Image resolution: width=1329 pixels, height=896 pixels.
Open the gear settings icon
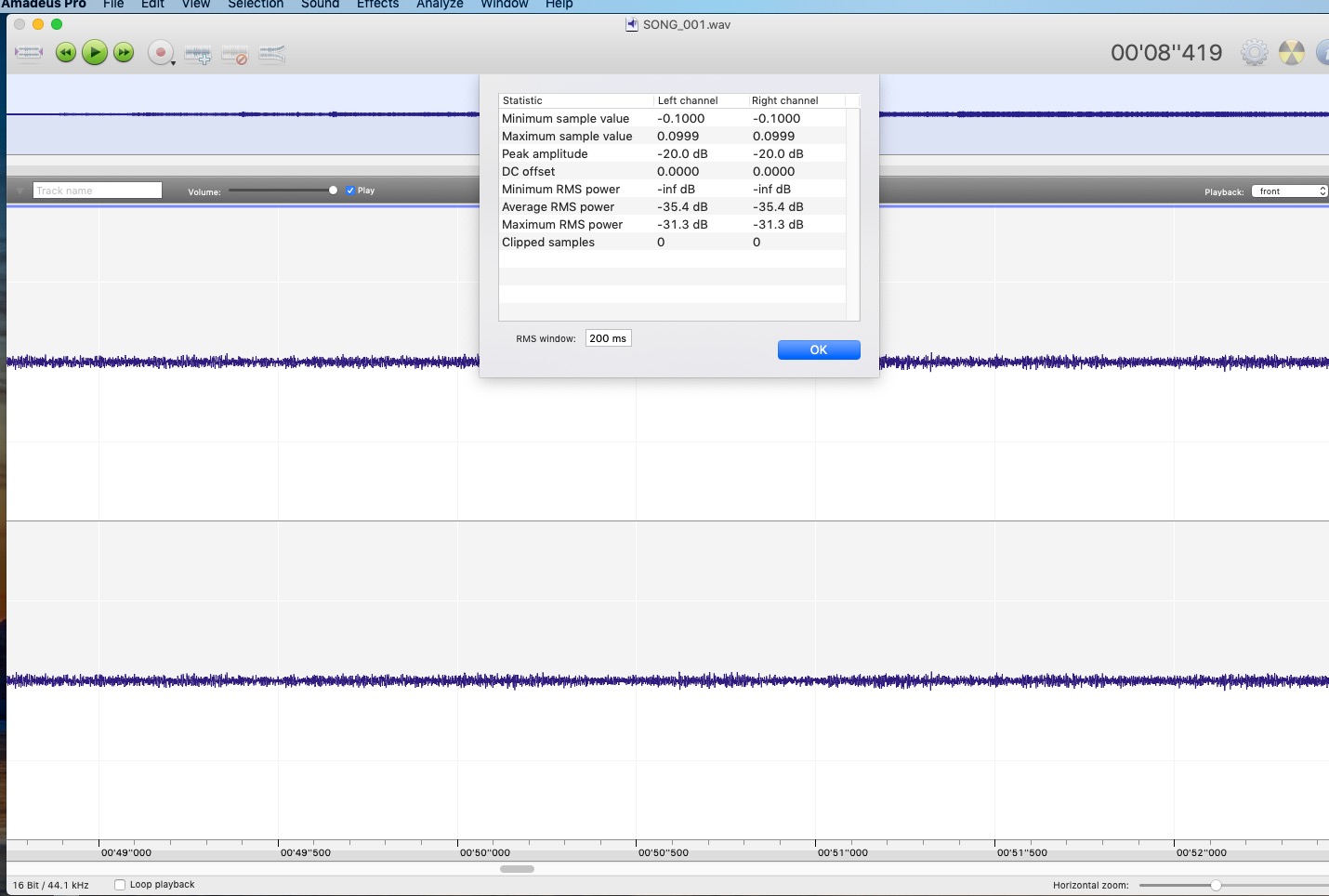pyautogui.click(x=1254, y=53)
